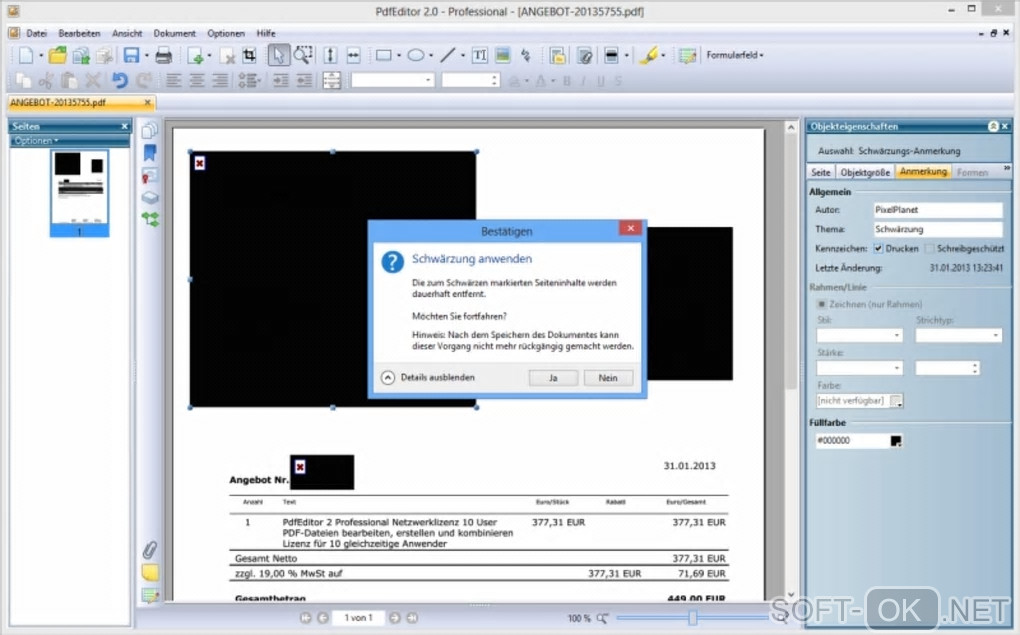Image resolution: width=1020 pixels, height=635 pixels.
Task: Open attachments panel paperclip in sidebar
Action: [150, 550]
